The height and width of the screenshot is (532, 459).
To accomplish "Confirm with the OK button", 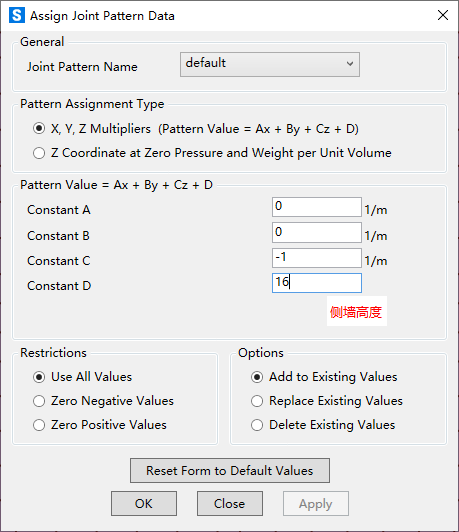I will click(144, 504).
